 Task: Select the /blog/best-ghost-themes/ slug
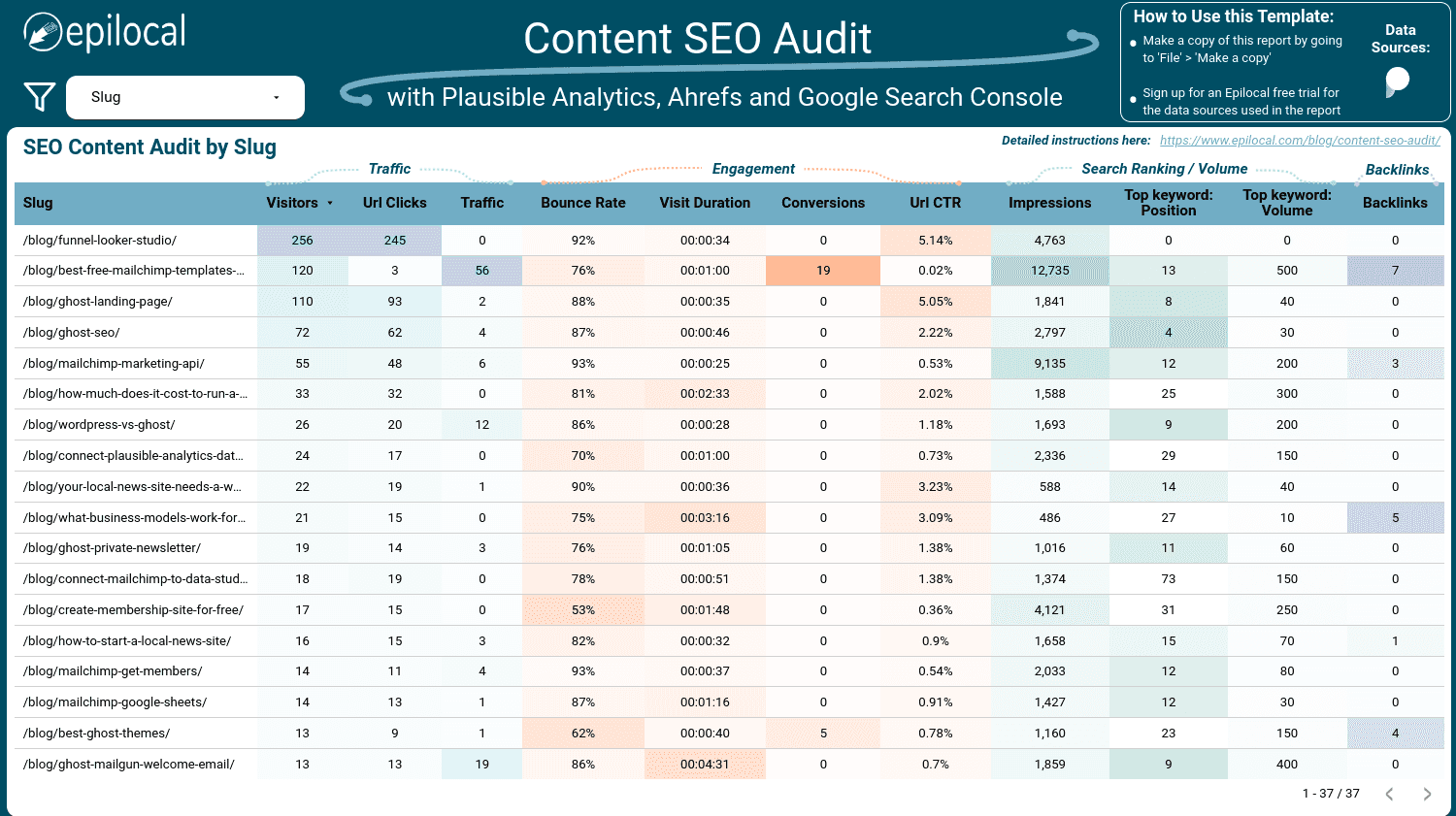96,734
